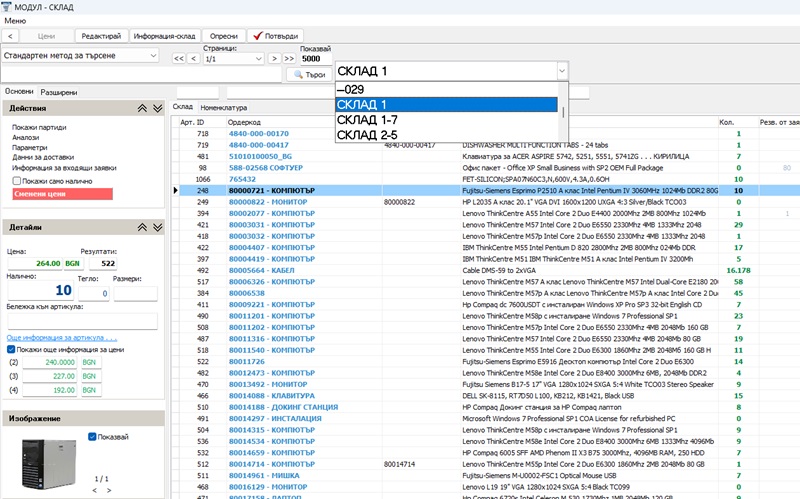Open order code 51010100050_BG
This screenshot has height=499, width=800.
click(x=260, y=157)
